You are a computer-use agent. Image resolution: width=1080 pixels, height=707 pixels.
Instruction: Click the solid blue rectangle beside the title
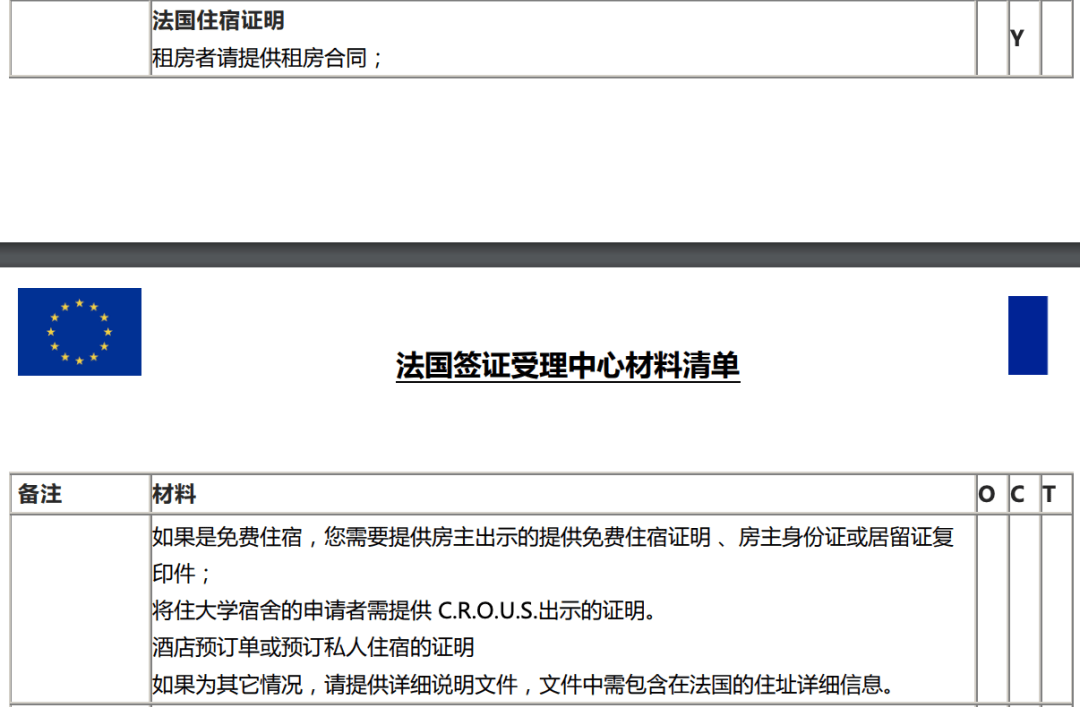tap(1027, 335)
